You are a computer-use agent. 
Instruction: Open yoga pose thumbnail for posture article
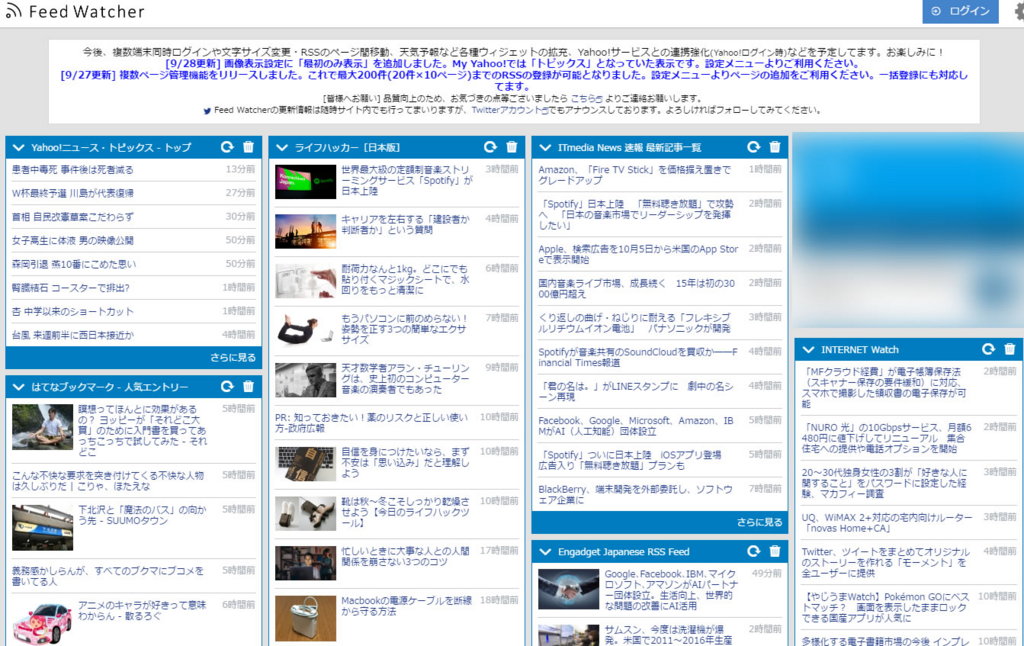coord(305,330)
